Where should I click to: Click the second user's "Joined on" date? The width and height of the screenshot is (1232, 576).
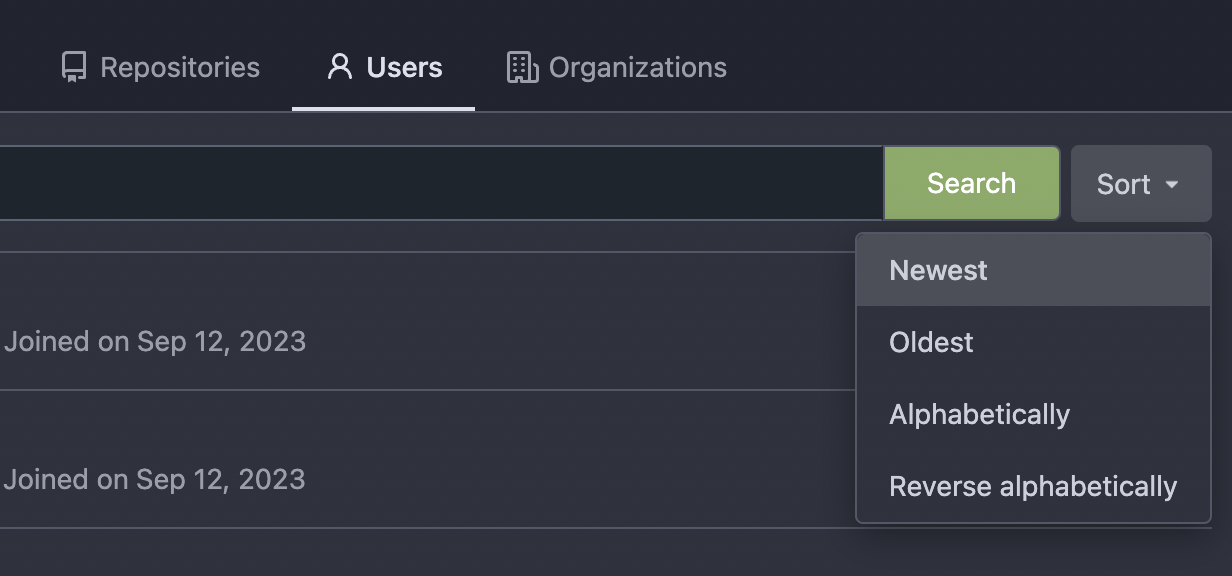pyautogui.click(x=155, y=479)
